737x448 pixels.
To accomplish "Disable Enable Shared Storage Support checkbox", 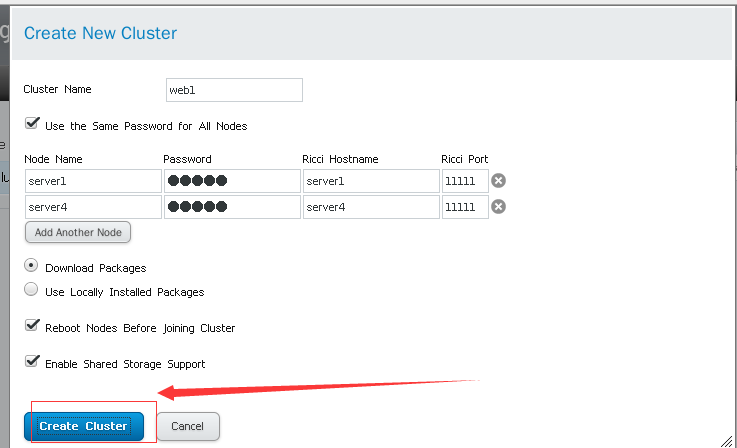I will [32, 362].
